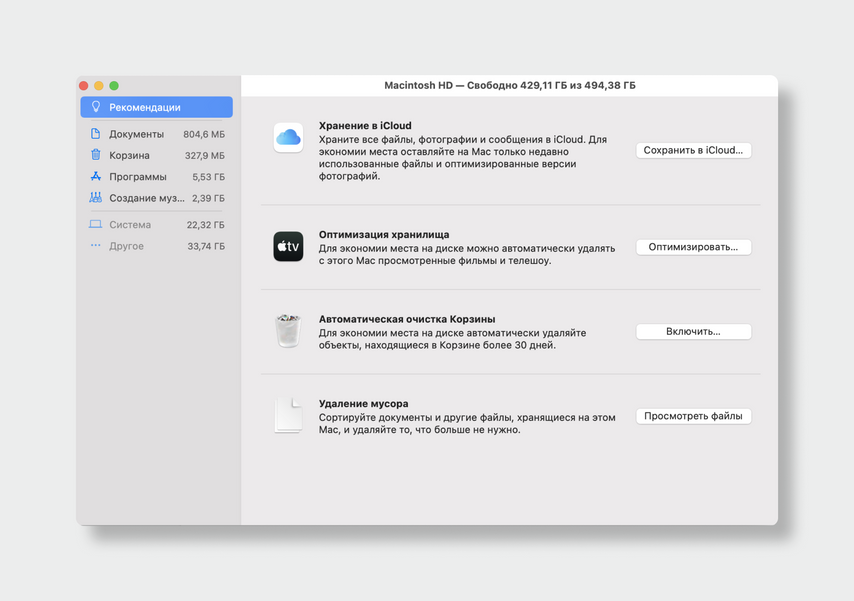Click the Сохранить в iCloud... button
This screenshot has height=601, width=854.
(693, 150)
